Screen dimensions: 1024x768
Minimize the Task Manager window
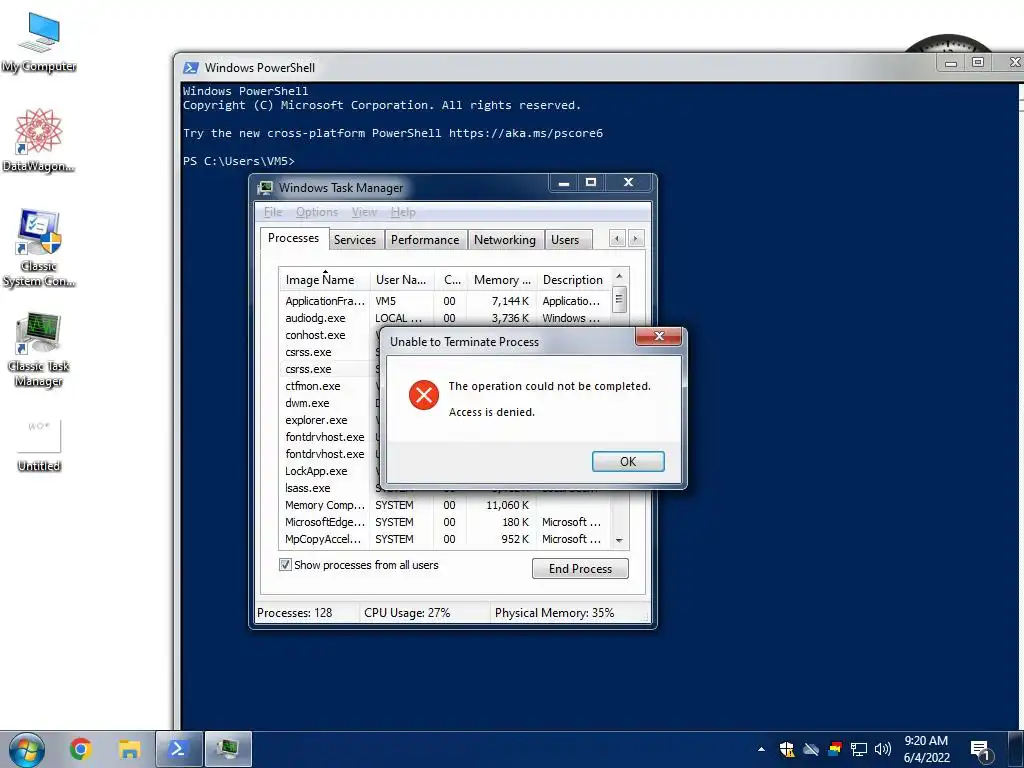[564, 183]
